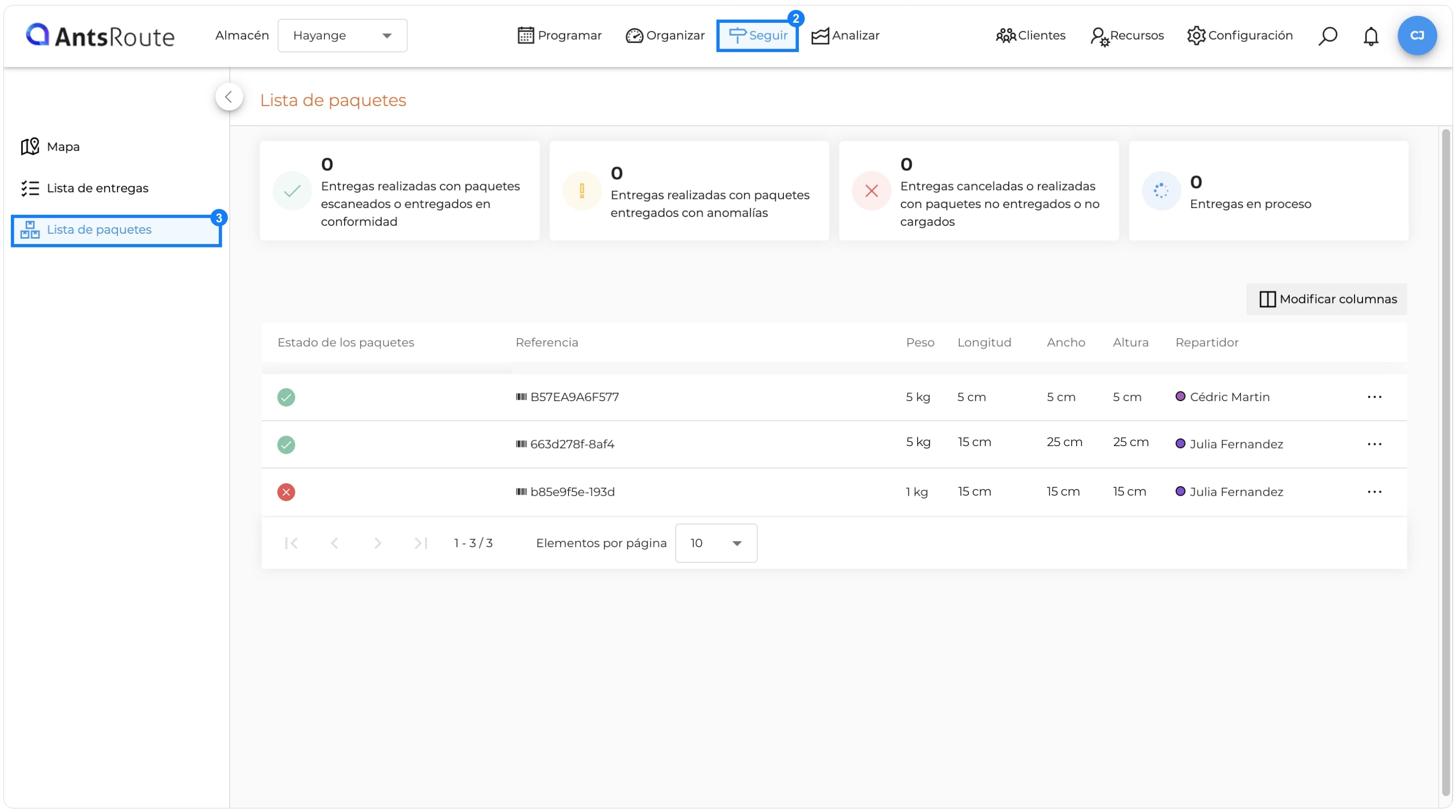Select the Seguir tab

click(757, 36)
